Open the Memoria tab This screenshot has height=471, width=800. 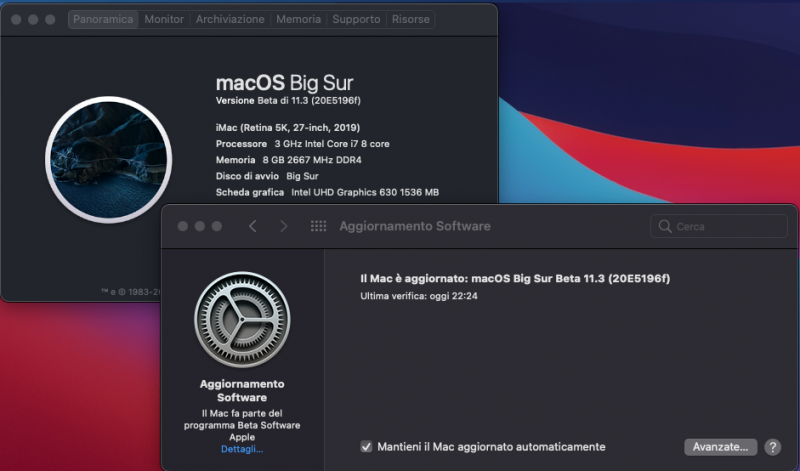point(298,19)
